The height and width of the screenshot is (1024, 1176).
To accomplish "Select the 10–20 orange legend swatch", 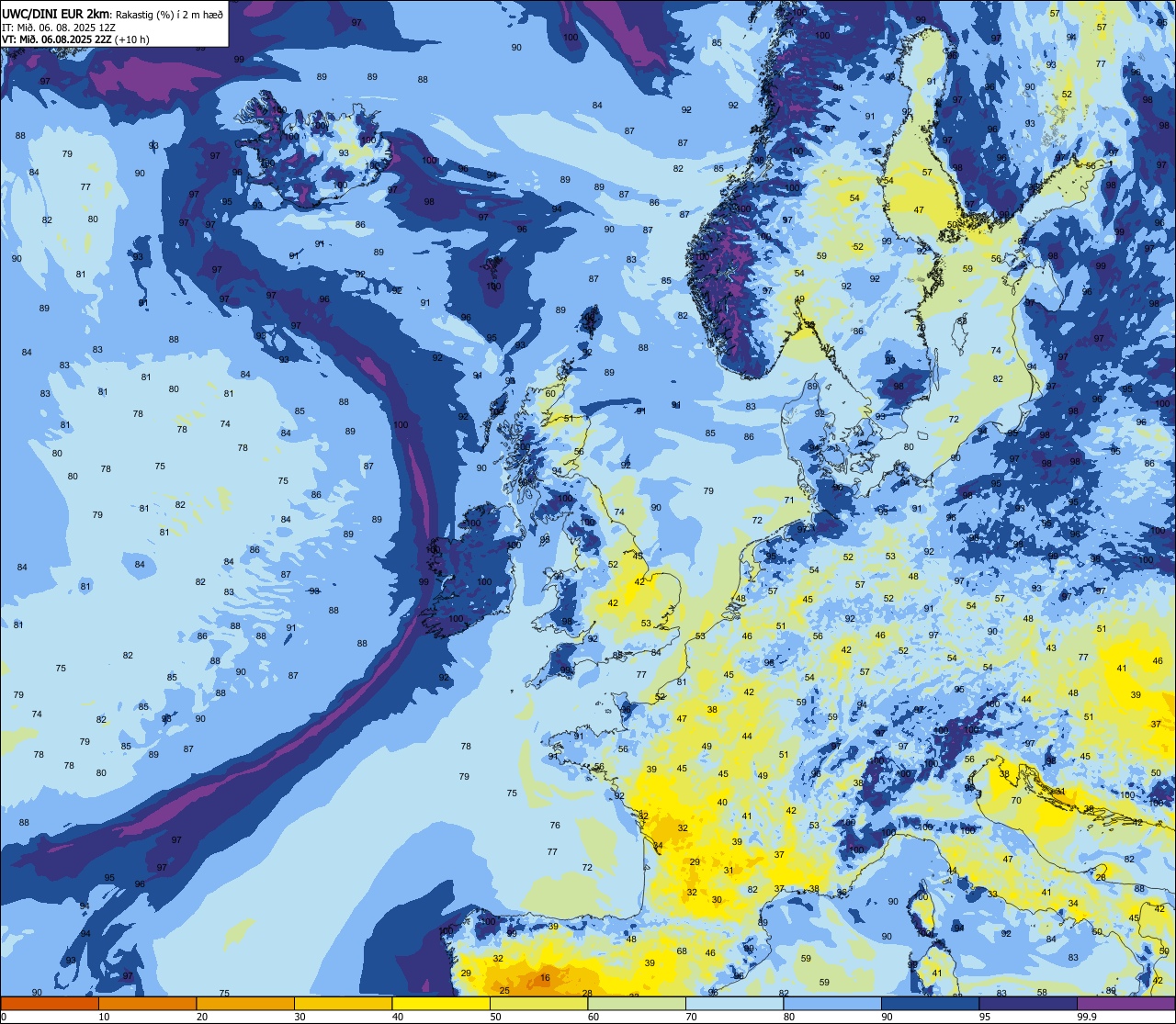I will tap(147, 1003).
